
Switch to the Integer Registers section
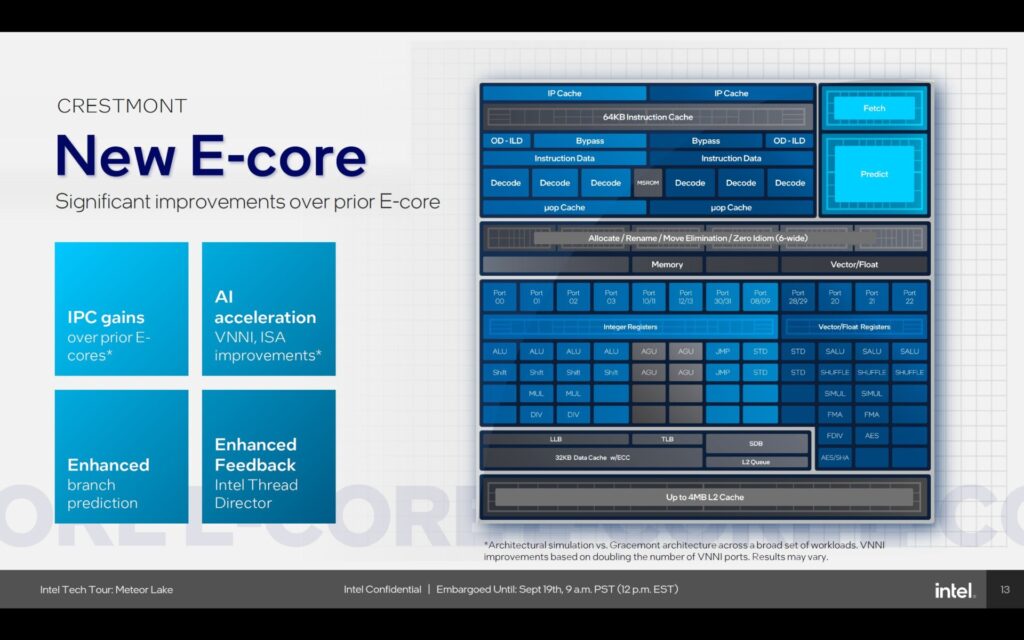[630, 328]
